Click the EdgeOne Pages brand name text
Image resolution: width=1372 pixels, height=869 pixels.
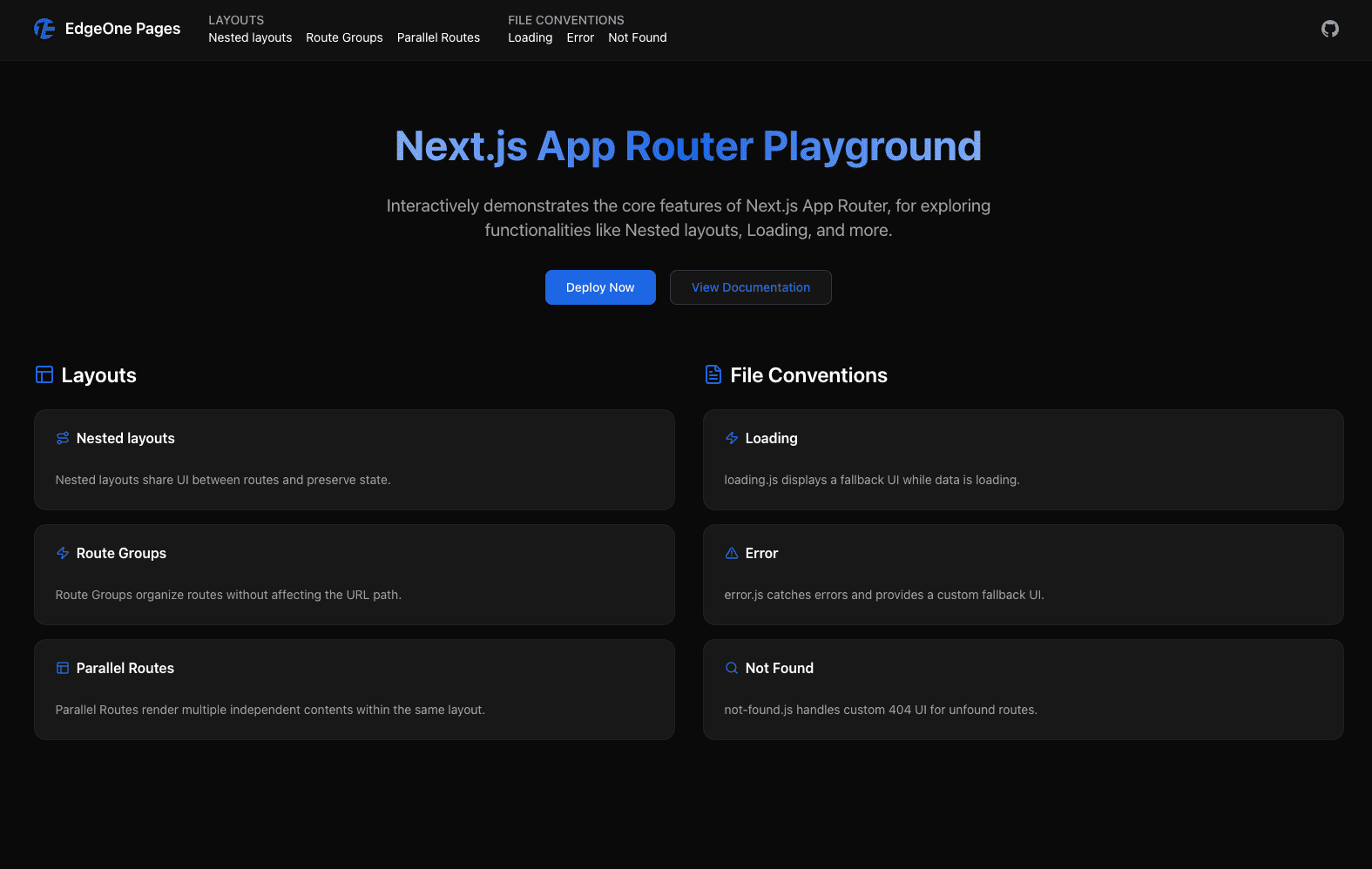123,29
